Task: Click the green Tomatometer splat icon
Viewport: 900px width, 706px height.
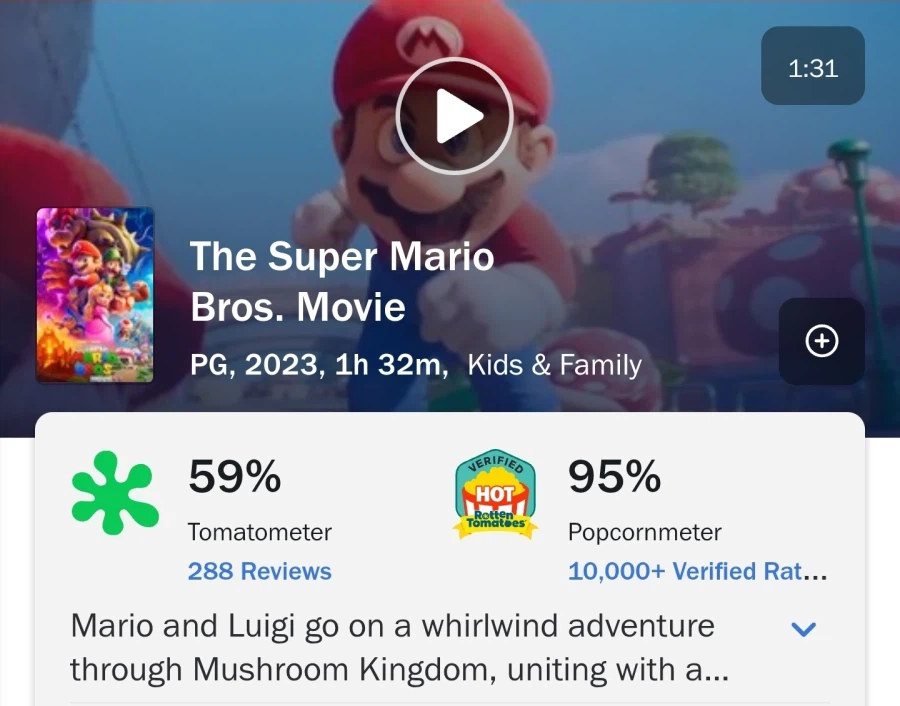Action: tap(115, 492)
